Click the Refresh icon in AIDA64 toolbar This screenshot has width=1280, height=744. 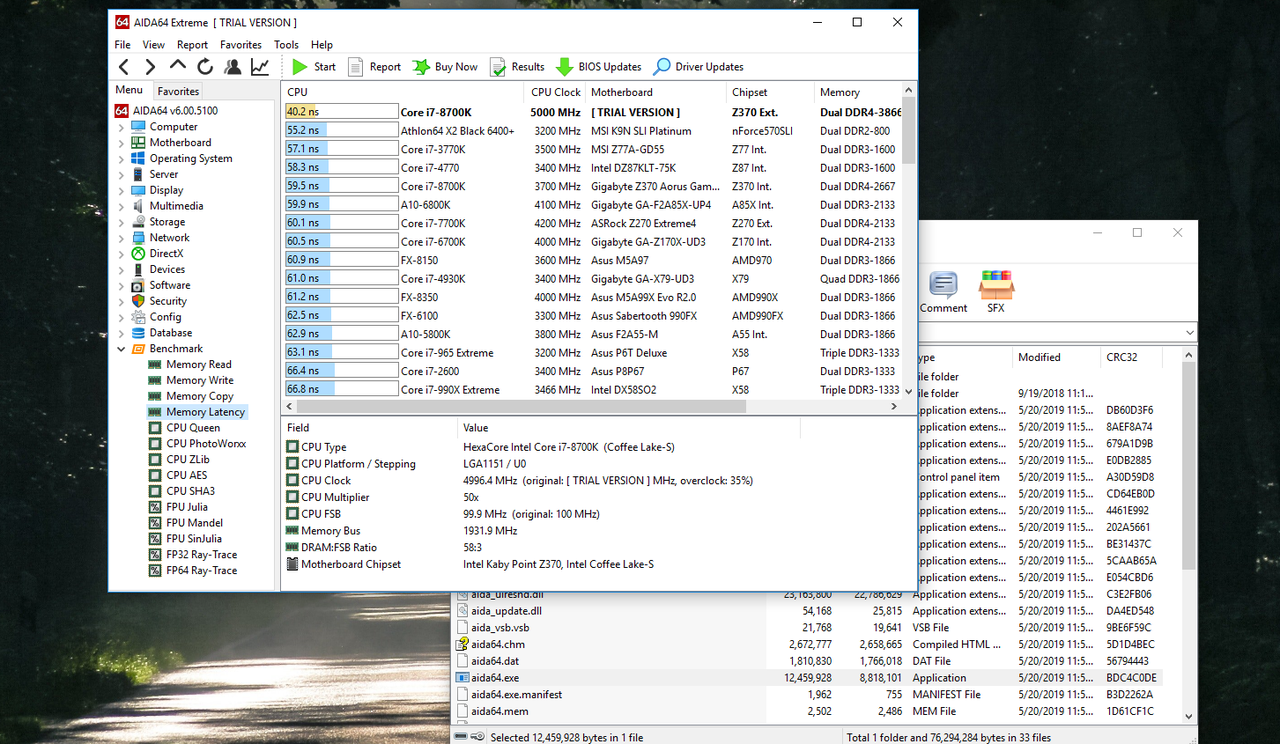pyautogui.click(x=205, y=67)
